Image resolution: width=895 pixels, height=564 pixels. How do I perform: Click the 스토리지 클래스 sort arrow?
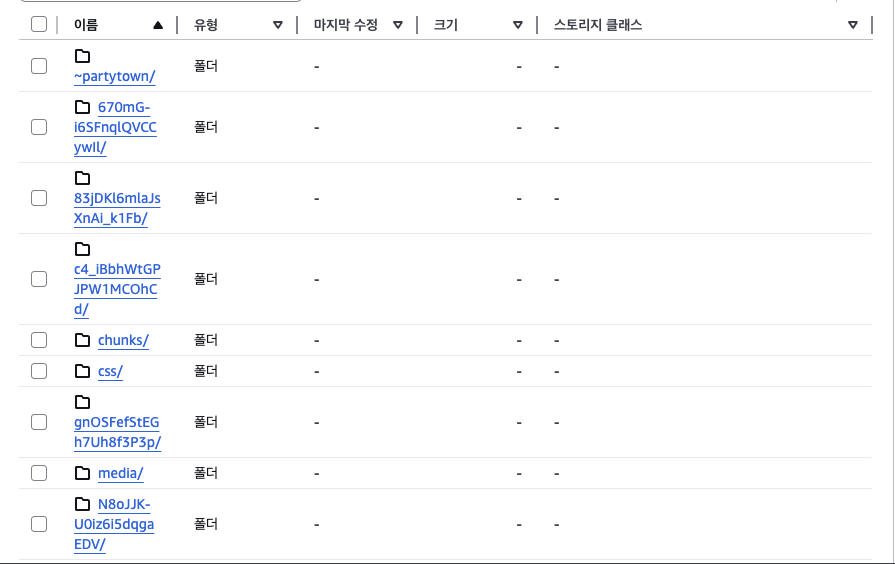(852, 25)
